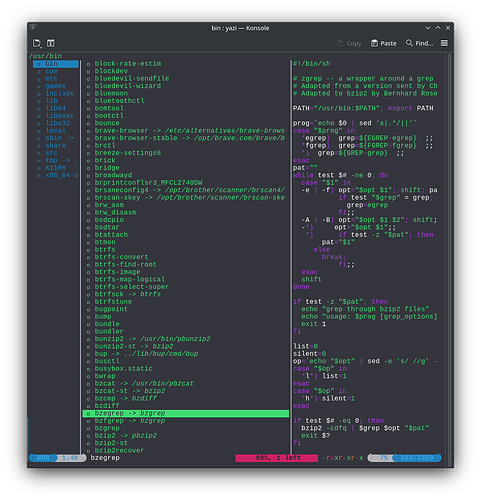Click the NOR mode indicator in status bar
481x500 pixels.
(x=43, y=458)
